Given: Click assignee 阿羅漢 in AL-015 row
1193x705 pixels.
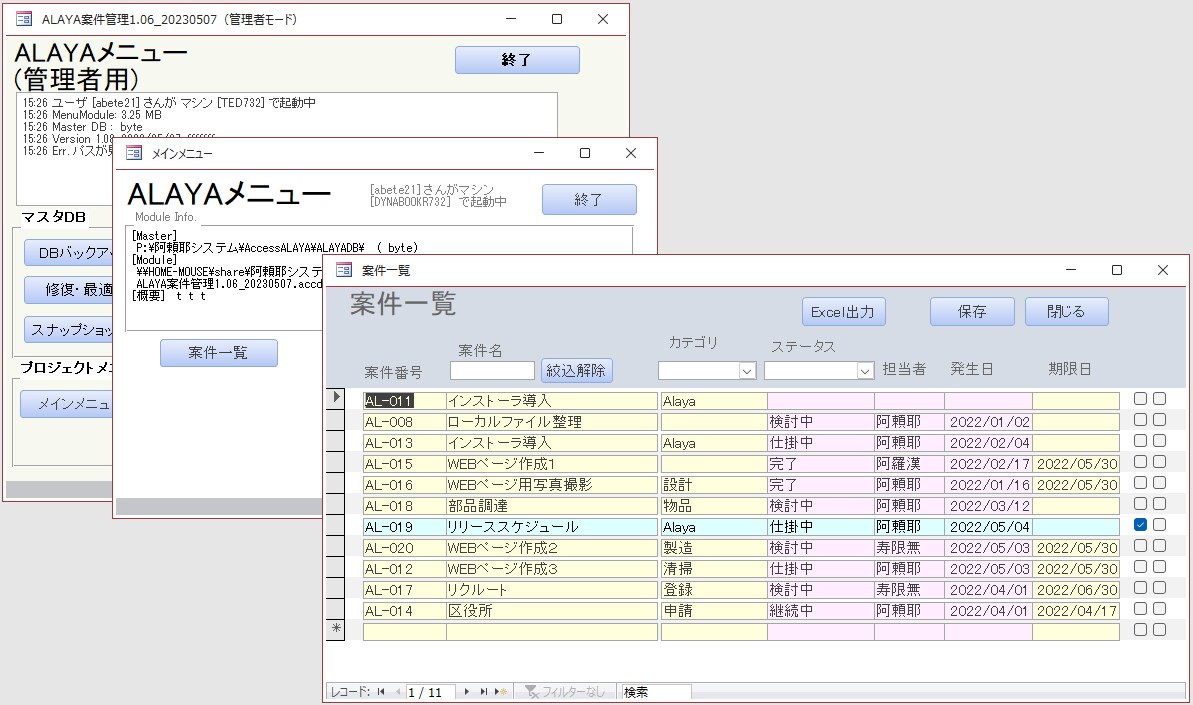Looking at the screenshot, I should pyautogui.click(x=909, y=464).
